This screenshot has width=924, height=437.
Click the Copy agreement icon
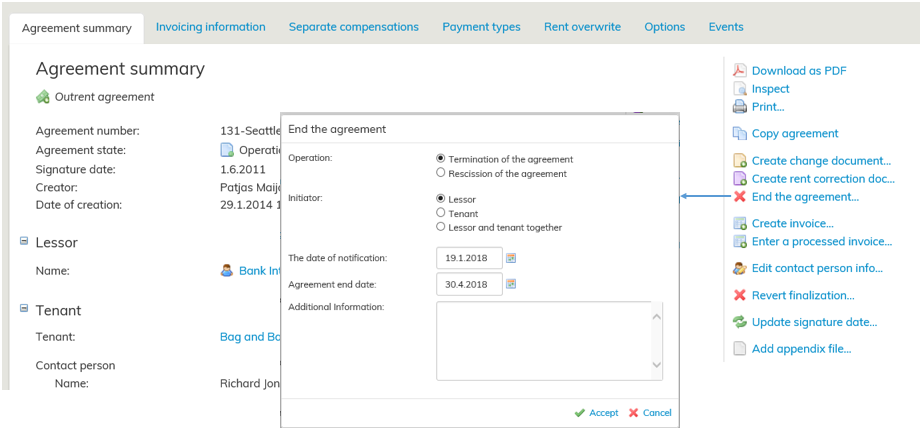pyautogui.click(x=740, y=134)
